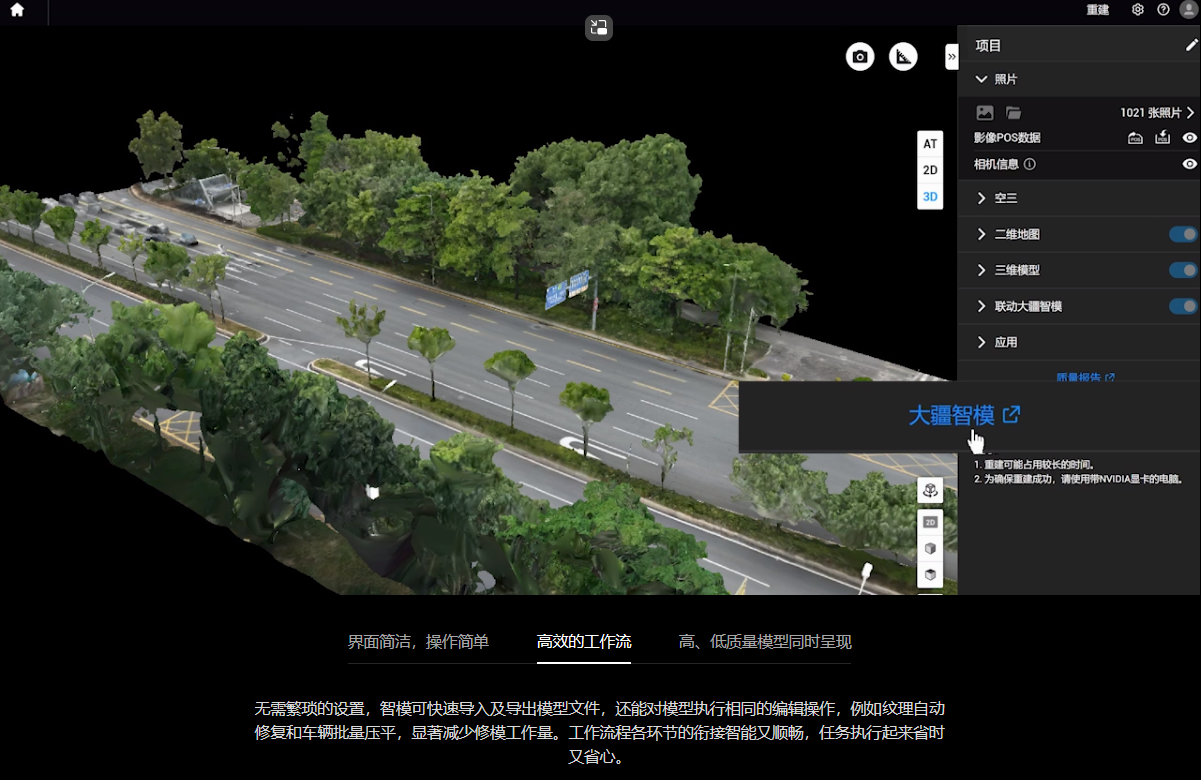Click the edit pencil next to 项目
This screenshot has height=780, width=1201.
pos(1191,45)
